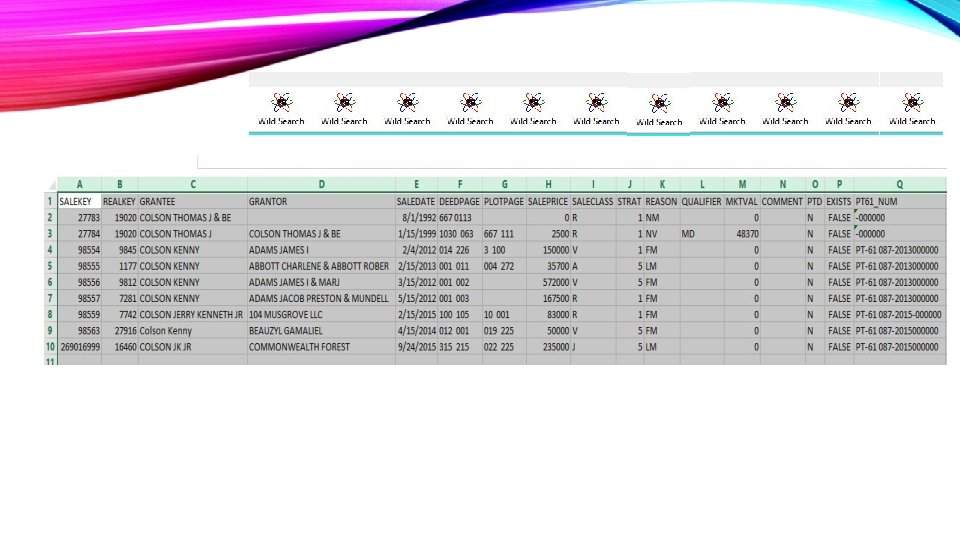Image resolution: width=960 pixels, height=540 pixels.
Task: Select cell ABBOTT CHARLENE & ABBOTT ROBER
Action: point(321,266)
